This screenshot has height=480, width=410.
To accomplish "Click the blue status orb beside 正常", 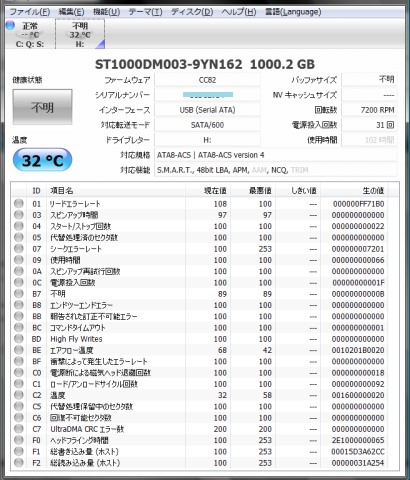I will [x=10, y=25].
